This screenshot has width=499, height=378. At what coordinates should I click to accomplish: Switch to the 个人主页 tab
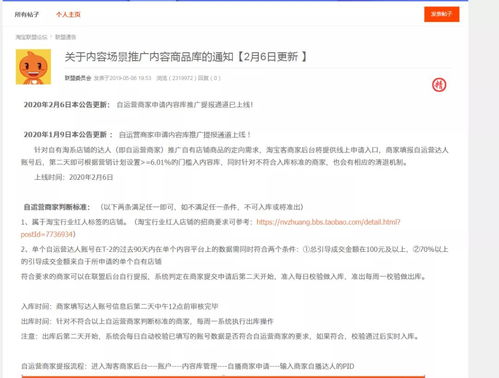click(x=68, y=14)
